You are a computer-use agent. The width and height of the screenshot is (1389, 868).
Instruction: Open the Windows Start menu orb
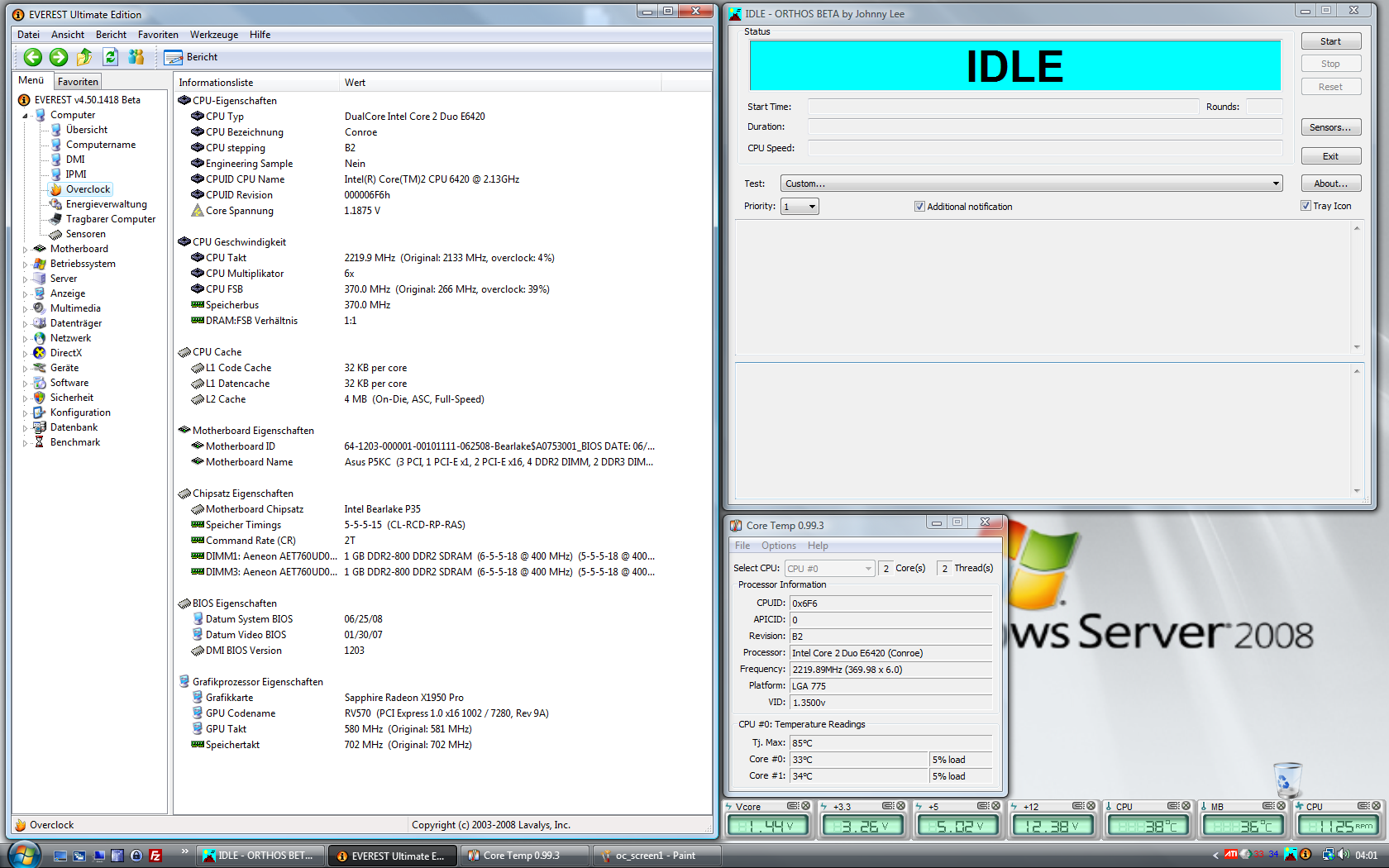(23, 855)
